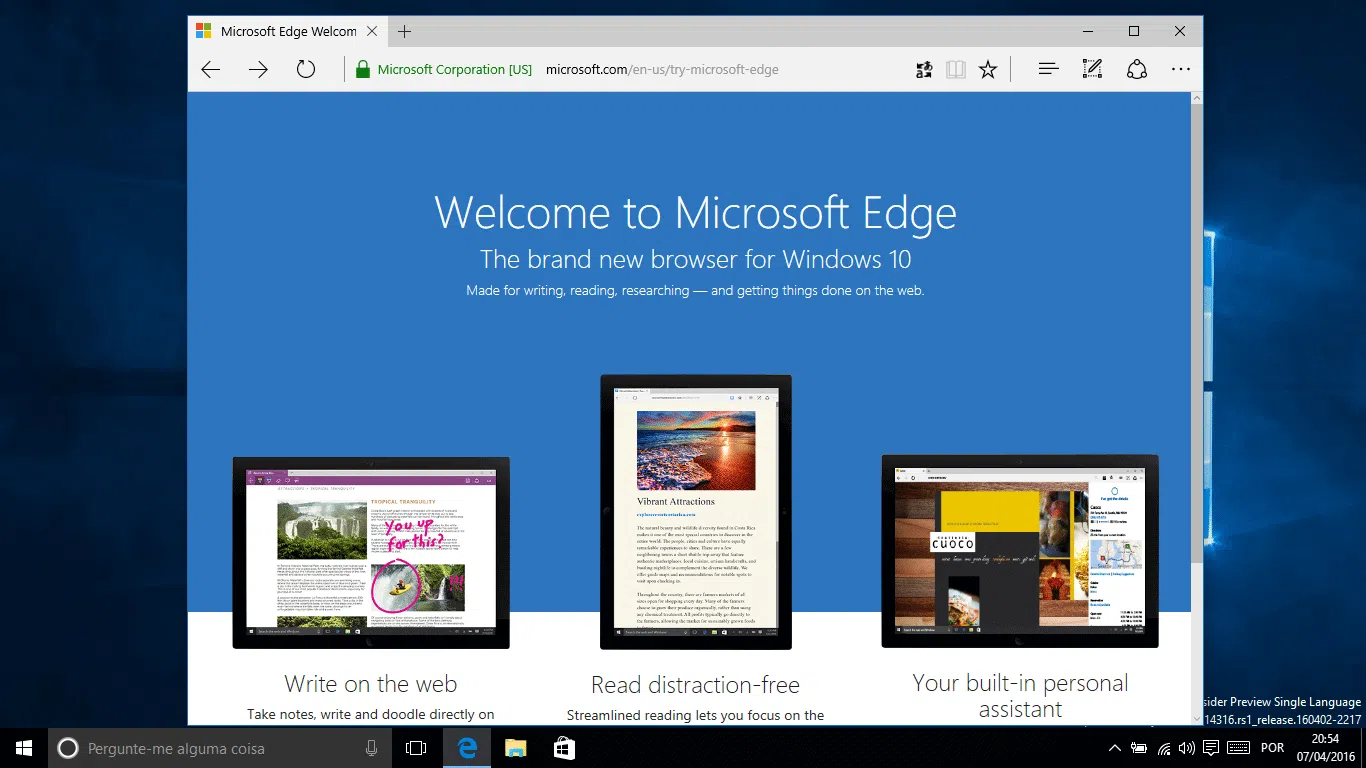Click the Vibrant Attractions tablet image
This screenshot has height=768, width=1366.
click(696, 512)
